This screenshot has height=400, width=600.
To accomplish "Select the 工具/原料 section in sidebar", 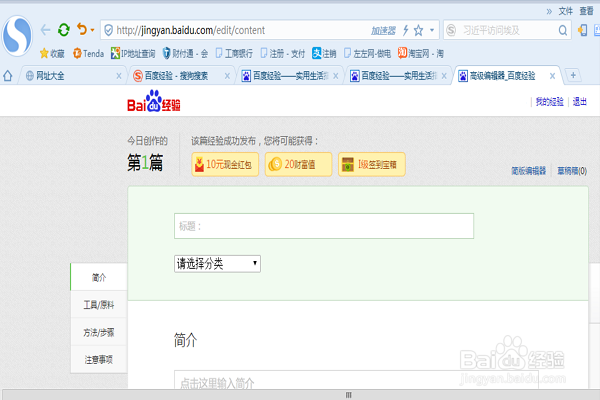I will [x=99, y=305].
